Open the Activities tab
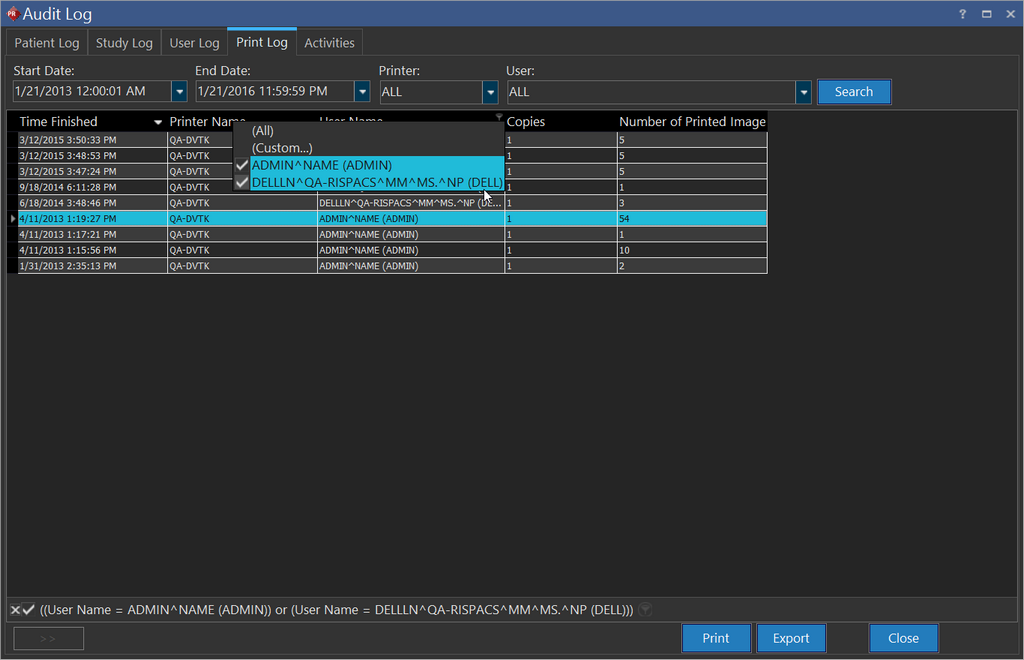Viewport: 1024px width, 660px height. (329, 43)
